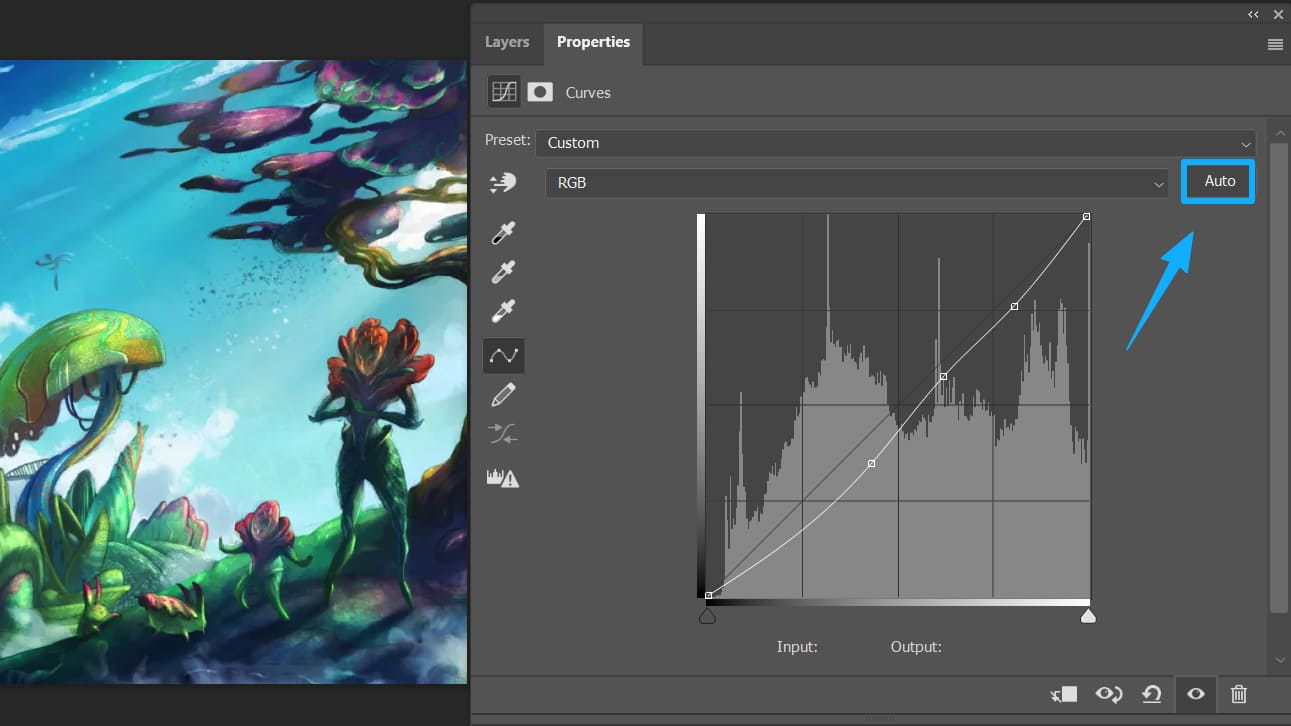Screen dimensions: 1291x726
Task: Click the Auto button
Action: 1219,182
